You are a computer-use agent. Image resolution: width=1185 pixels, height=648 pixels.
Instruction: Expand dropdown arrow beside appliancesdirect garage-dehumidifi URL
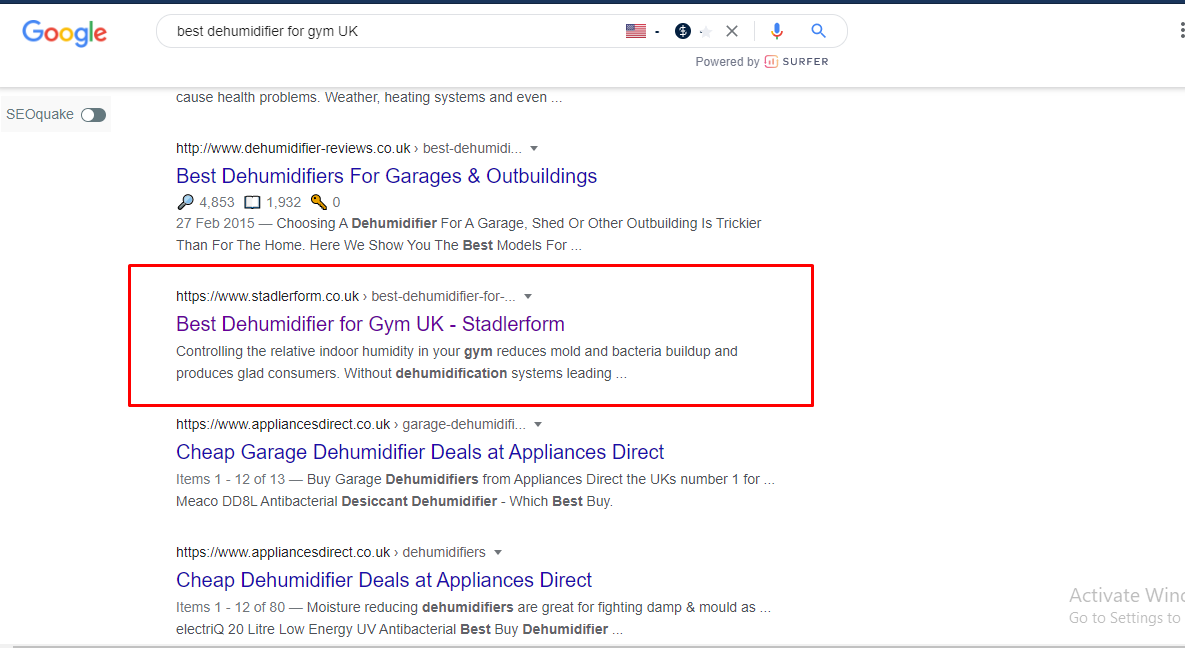click(x=538, y=424)
